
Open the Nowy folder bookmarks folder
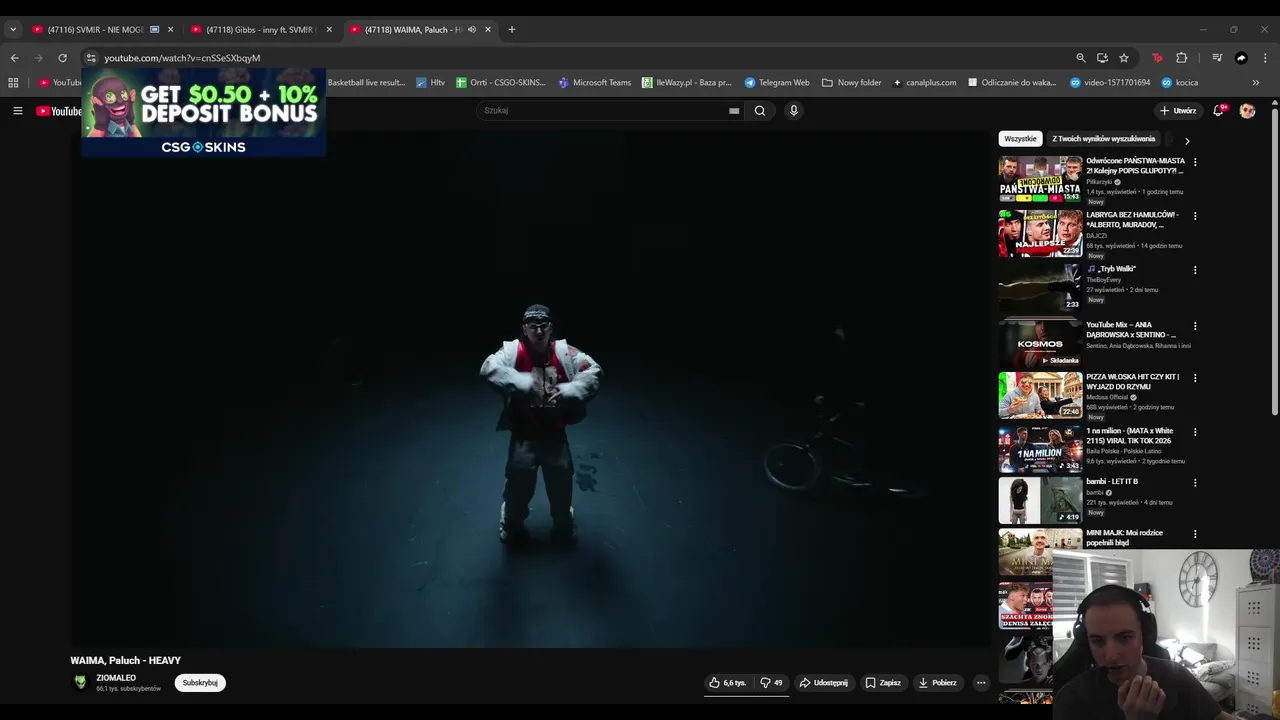(851, 82)
